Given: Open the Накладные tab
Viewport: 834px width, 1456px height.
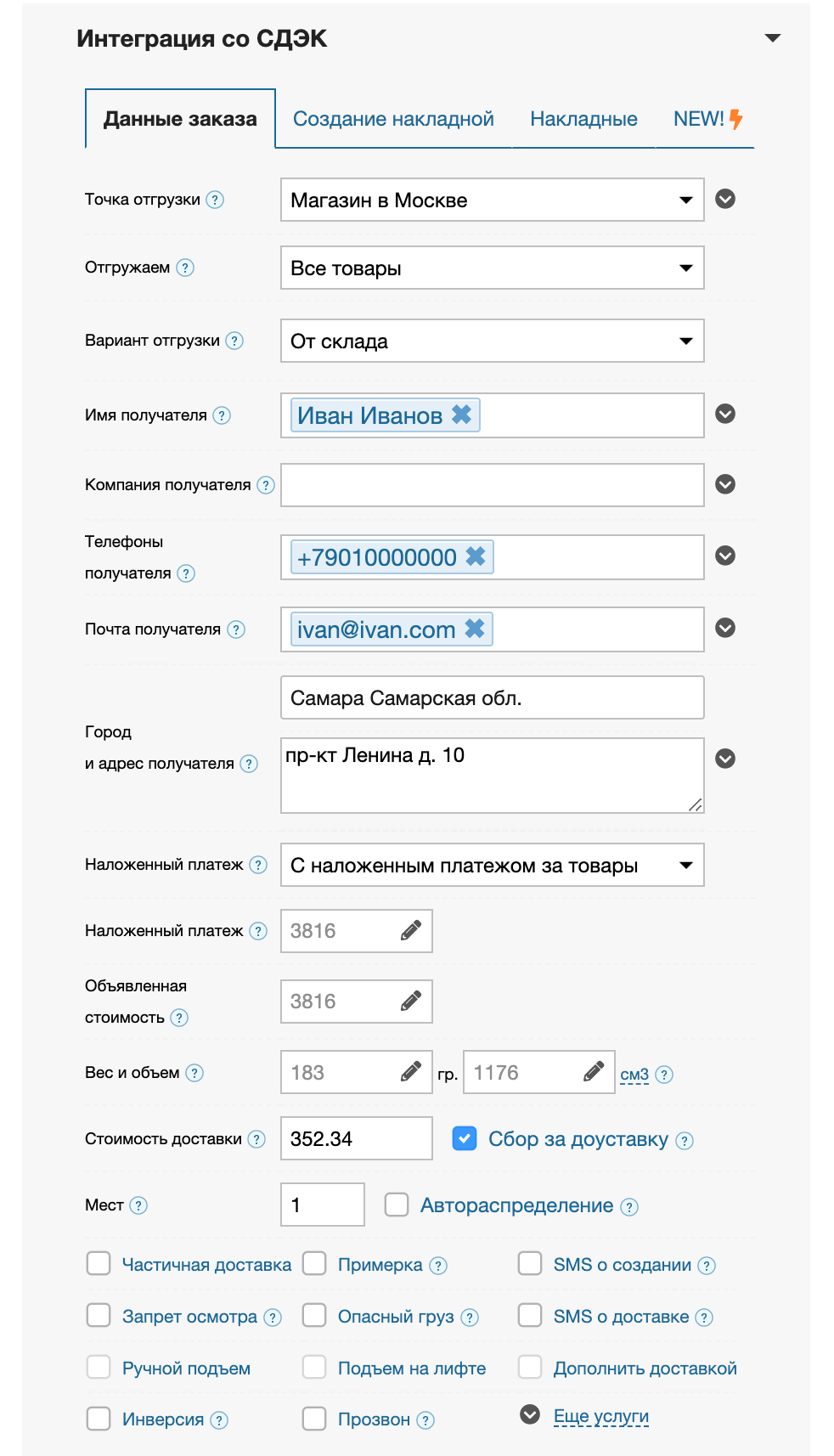Looking at the screenshot, I should tap(583, 119).
